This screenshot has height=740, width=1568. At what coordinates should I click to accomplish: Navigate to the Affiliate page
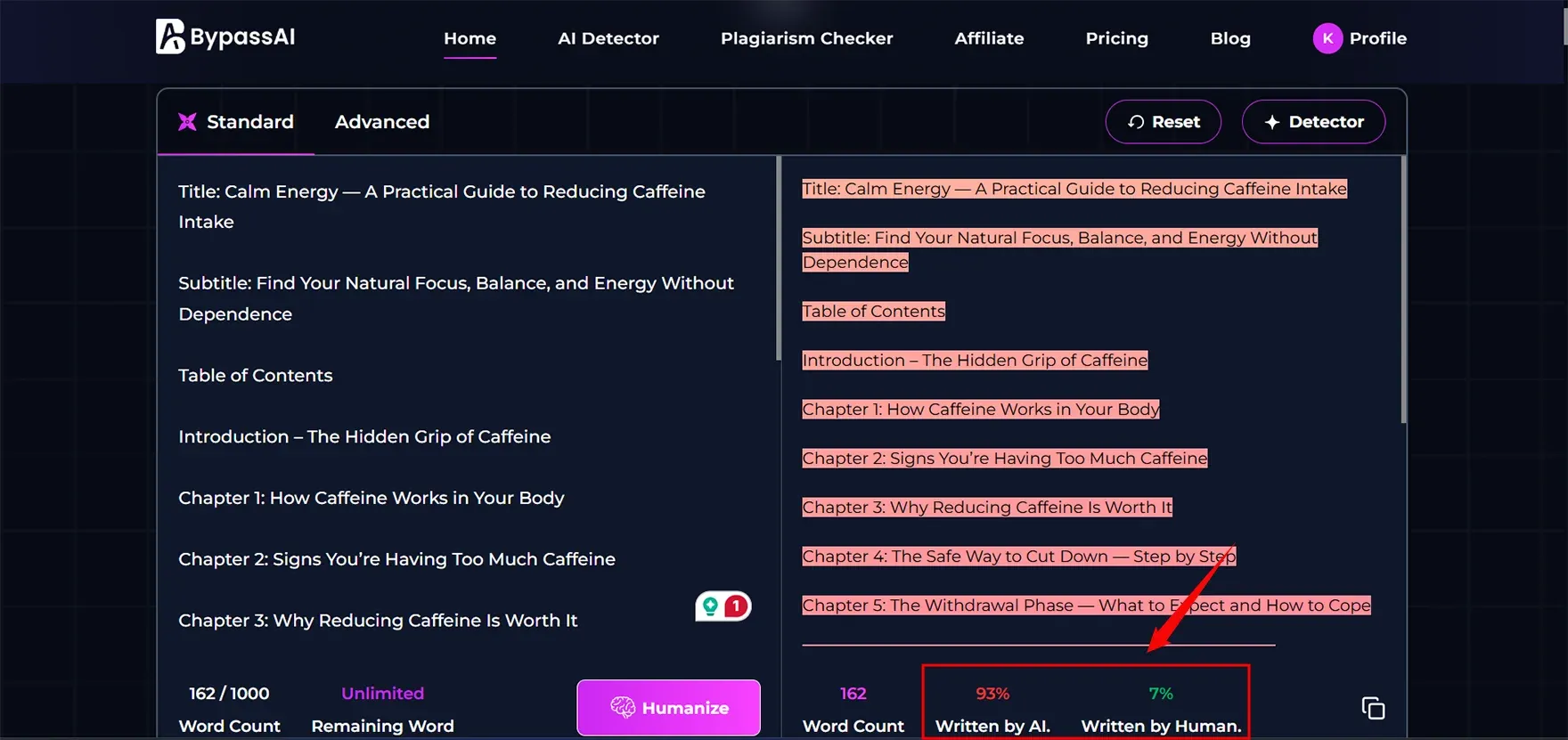click(x=989, y=38)
